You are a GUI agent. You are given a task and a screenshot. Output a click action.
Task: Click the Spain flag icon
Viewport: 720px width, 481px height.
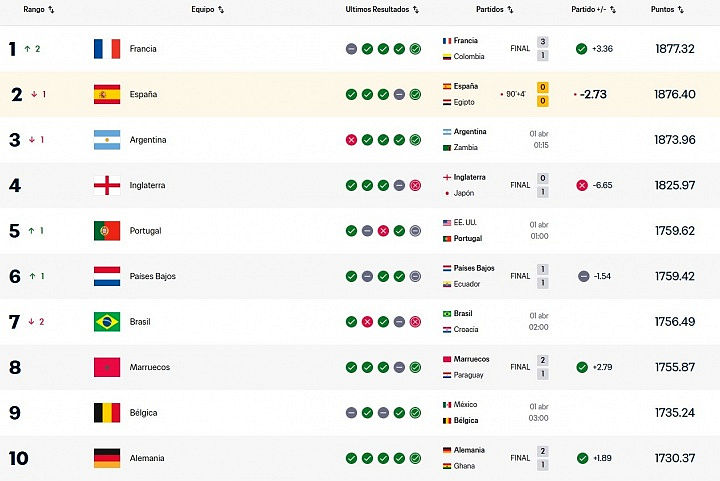(106, 95)
